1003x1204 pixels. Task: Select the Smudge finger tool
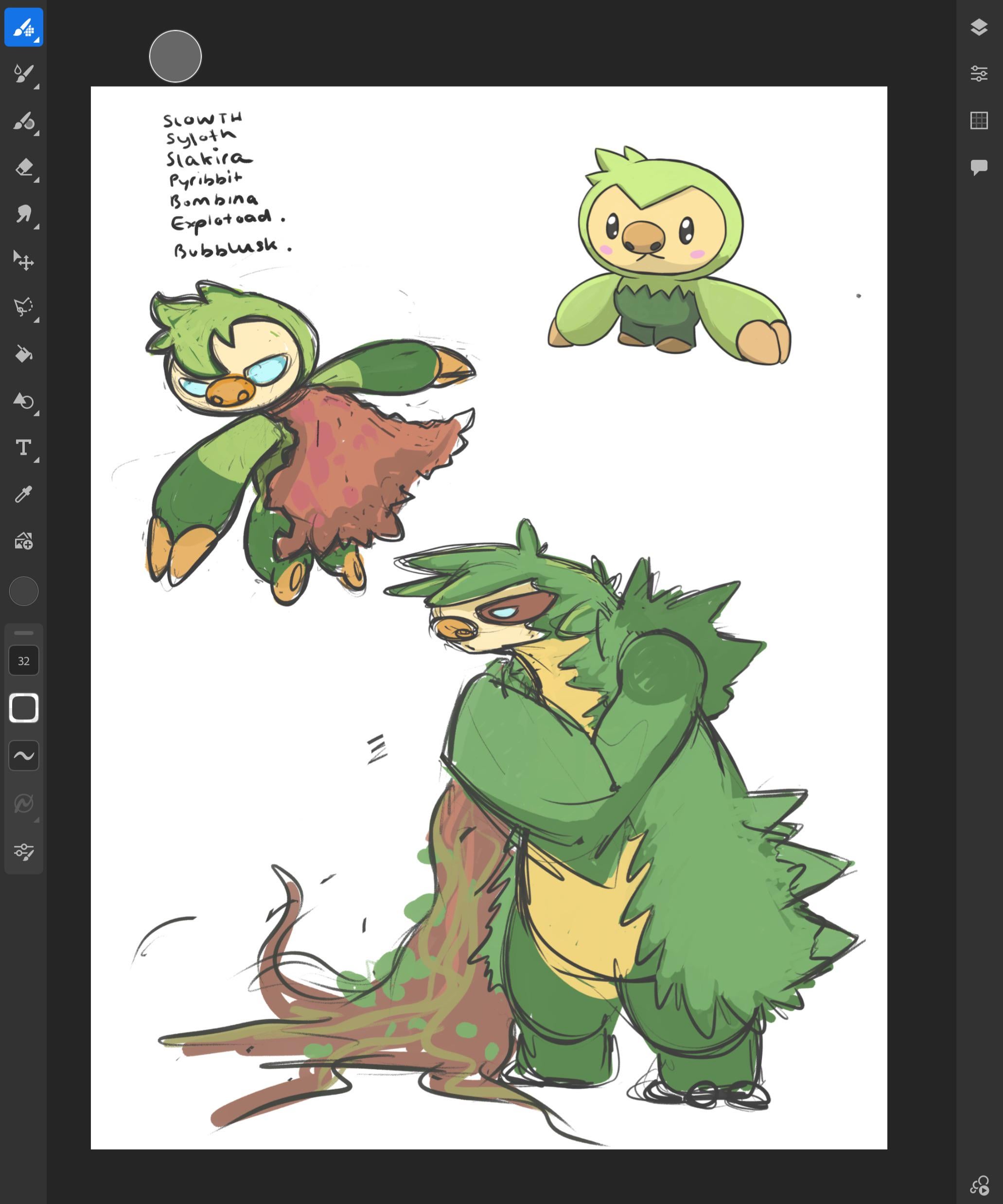[x=23, y=214]
